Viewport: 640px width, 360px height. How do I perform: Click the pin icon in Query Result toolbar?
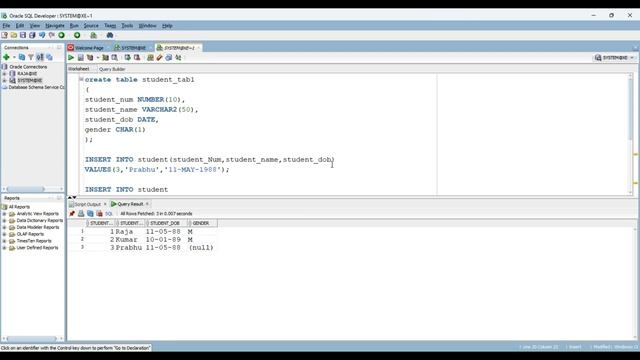[x=72, y=213]
